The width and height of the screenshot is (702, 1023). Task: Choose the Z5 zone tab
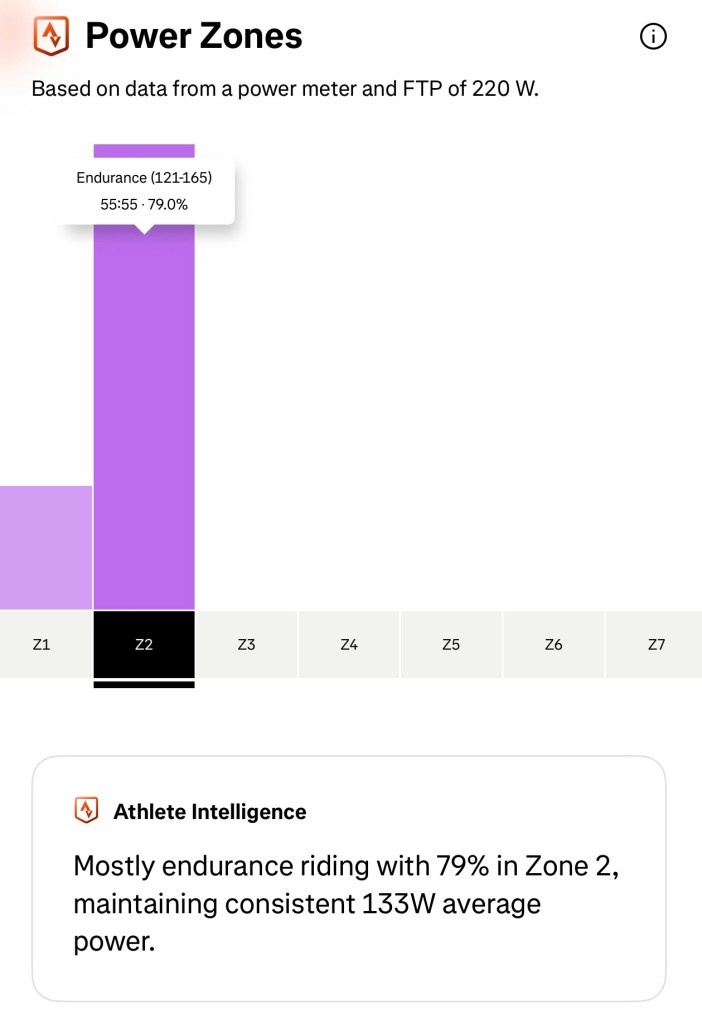click(451, 645)
